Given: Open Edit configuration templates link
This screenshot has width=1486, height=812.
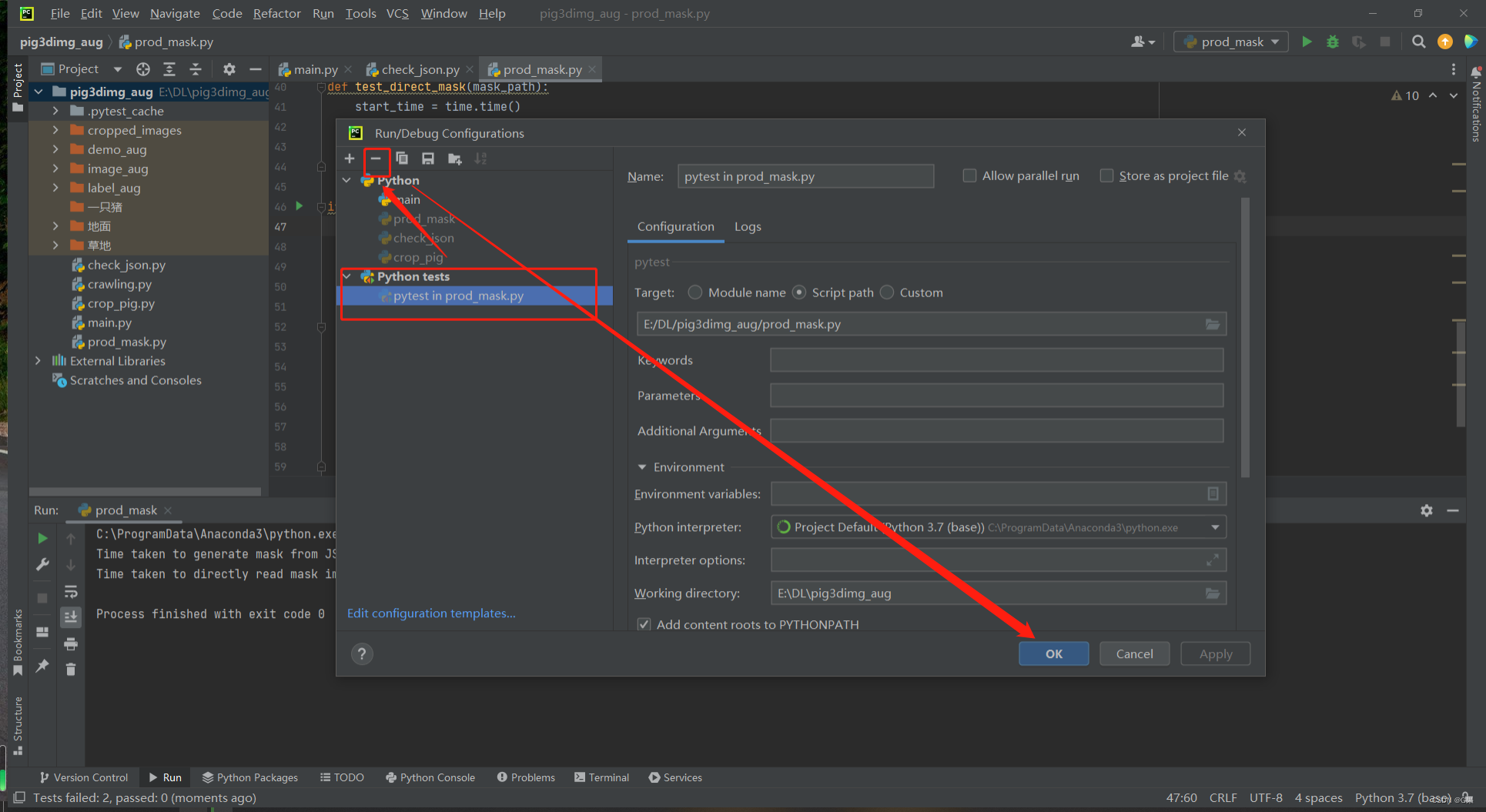Looking at the screenshot, I should click(431, 613).
